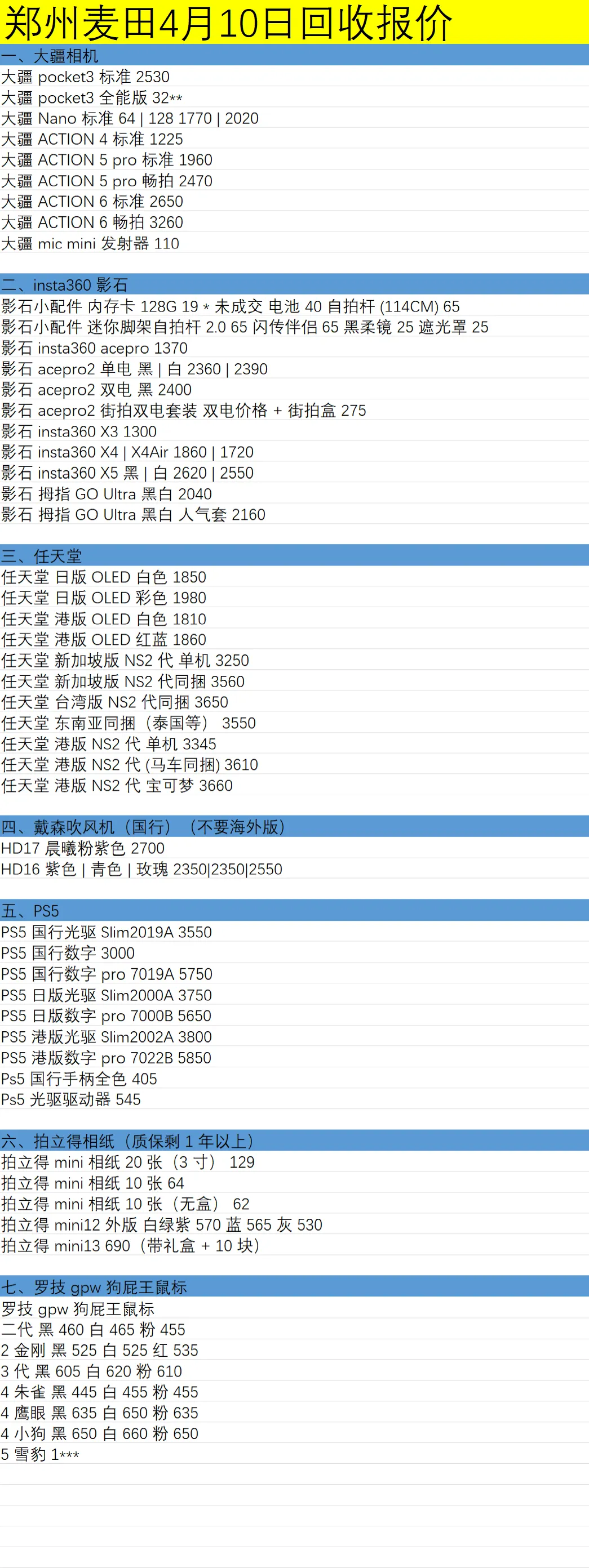This screenshot has height=1568, width=589.
Task: Click row 大疆 pocket3 全能版 32**
Action: tap(294, 97)
